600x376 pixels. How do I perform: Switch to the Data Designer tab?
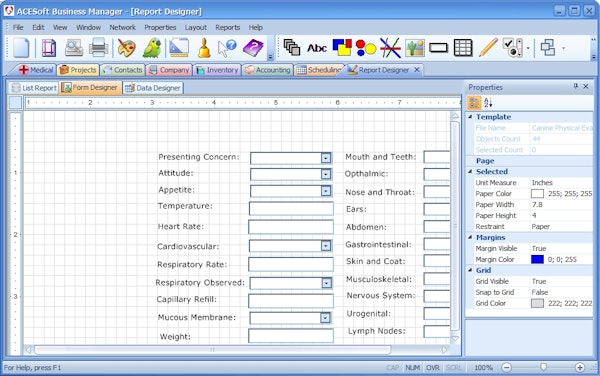point(153,88)
